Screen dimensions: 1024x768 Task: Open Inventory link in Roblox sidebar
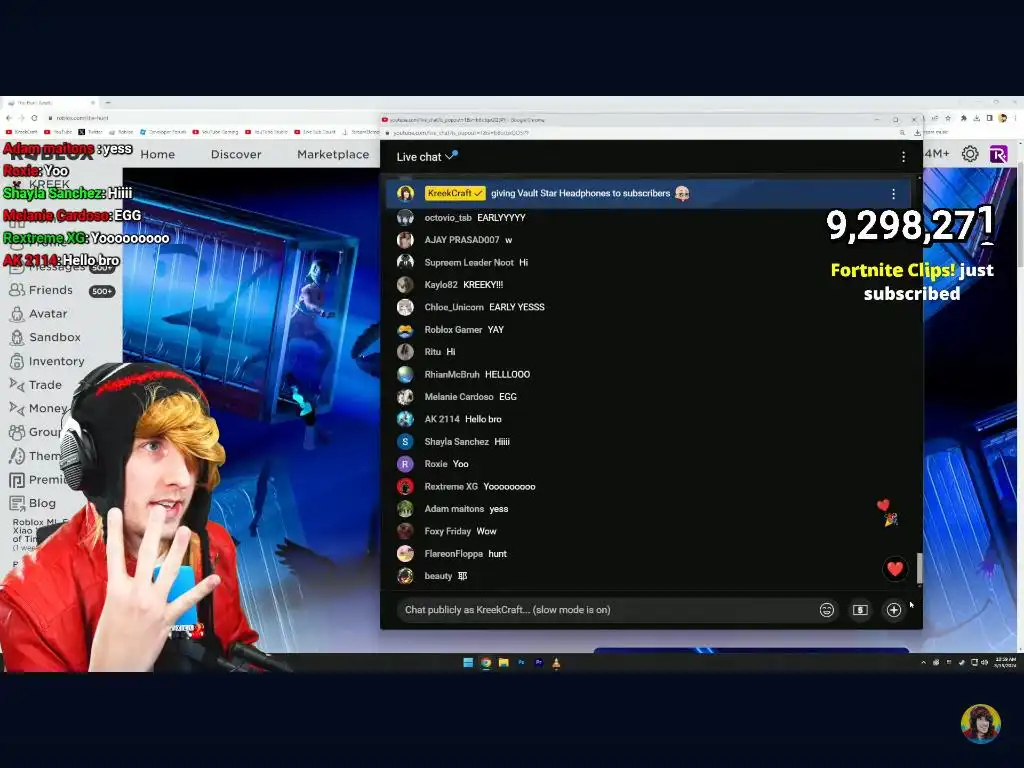click(56, 361)
